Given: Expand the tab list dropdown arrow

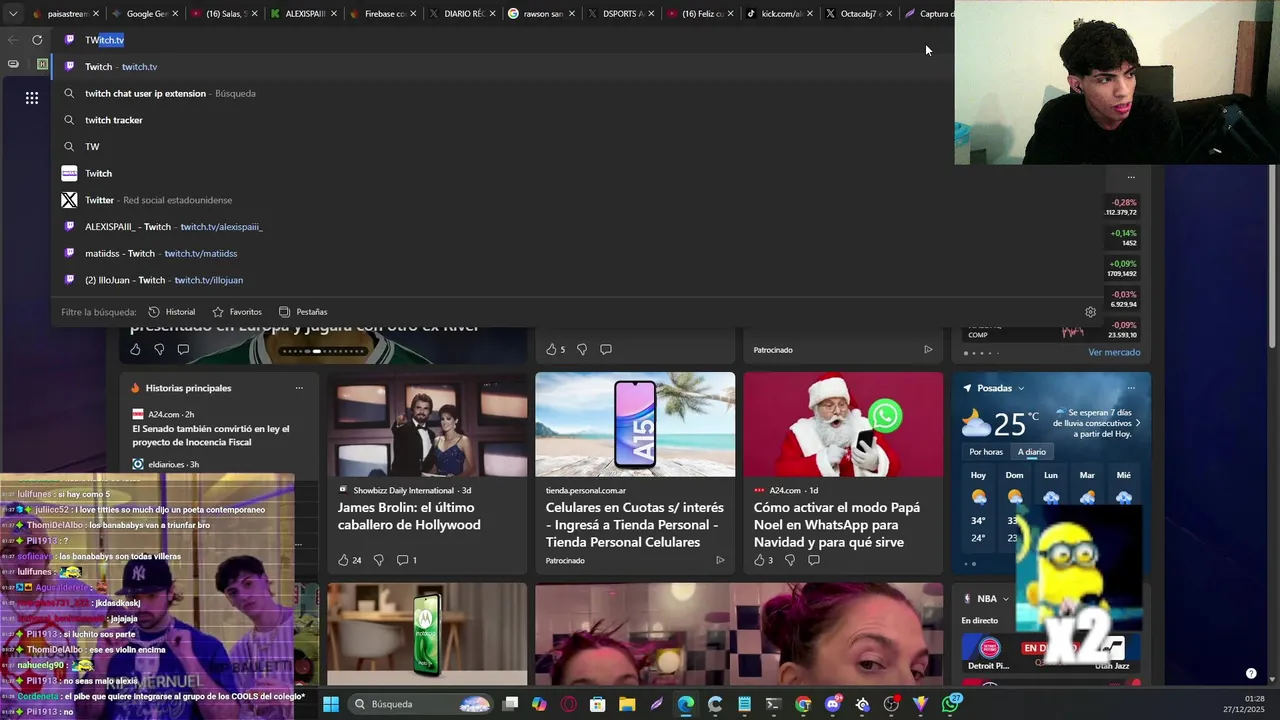Looking at the screenshot, I should 13,14.
